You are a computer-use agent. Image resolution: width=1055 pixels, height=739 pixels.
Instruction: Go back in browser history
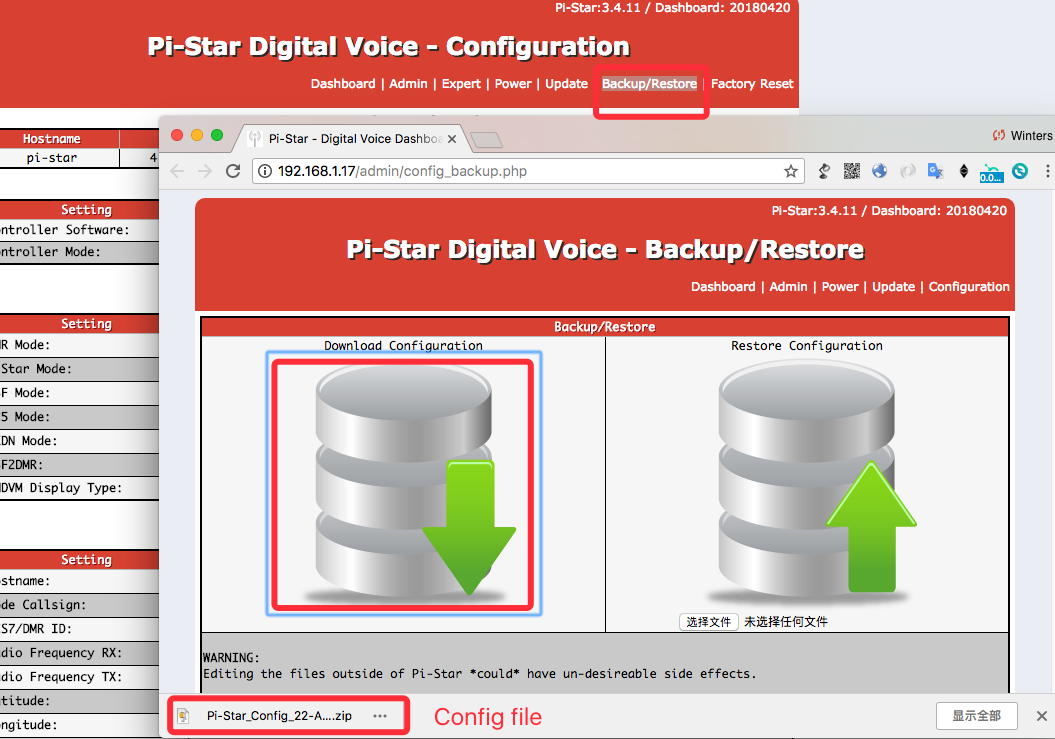(177, 171)
